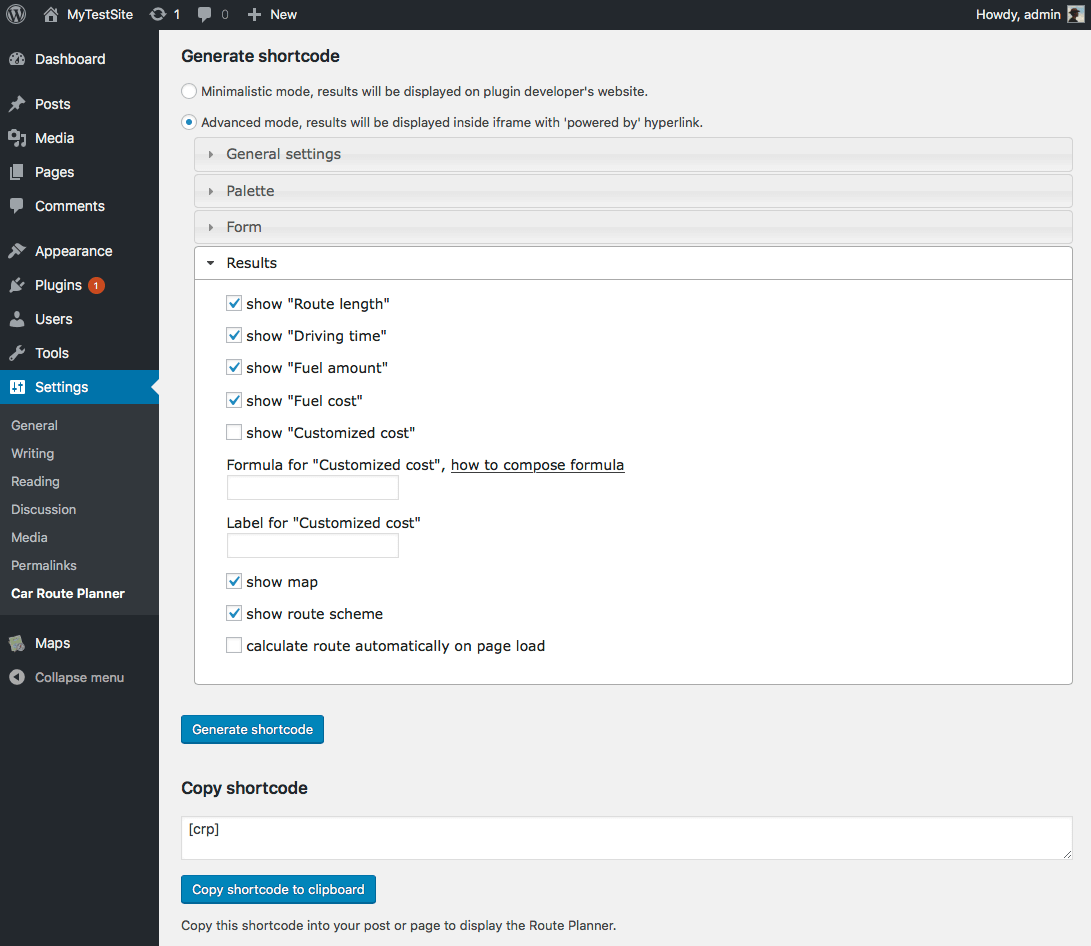1091x946 pixels.
Task: Open the Appearance menu
Action: 73,251
